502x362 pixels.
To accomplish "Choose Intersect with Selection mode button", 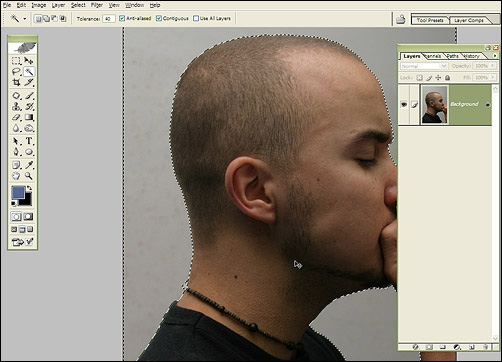I will pyautogui.click(x=63, y=19).
